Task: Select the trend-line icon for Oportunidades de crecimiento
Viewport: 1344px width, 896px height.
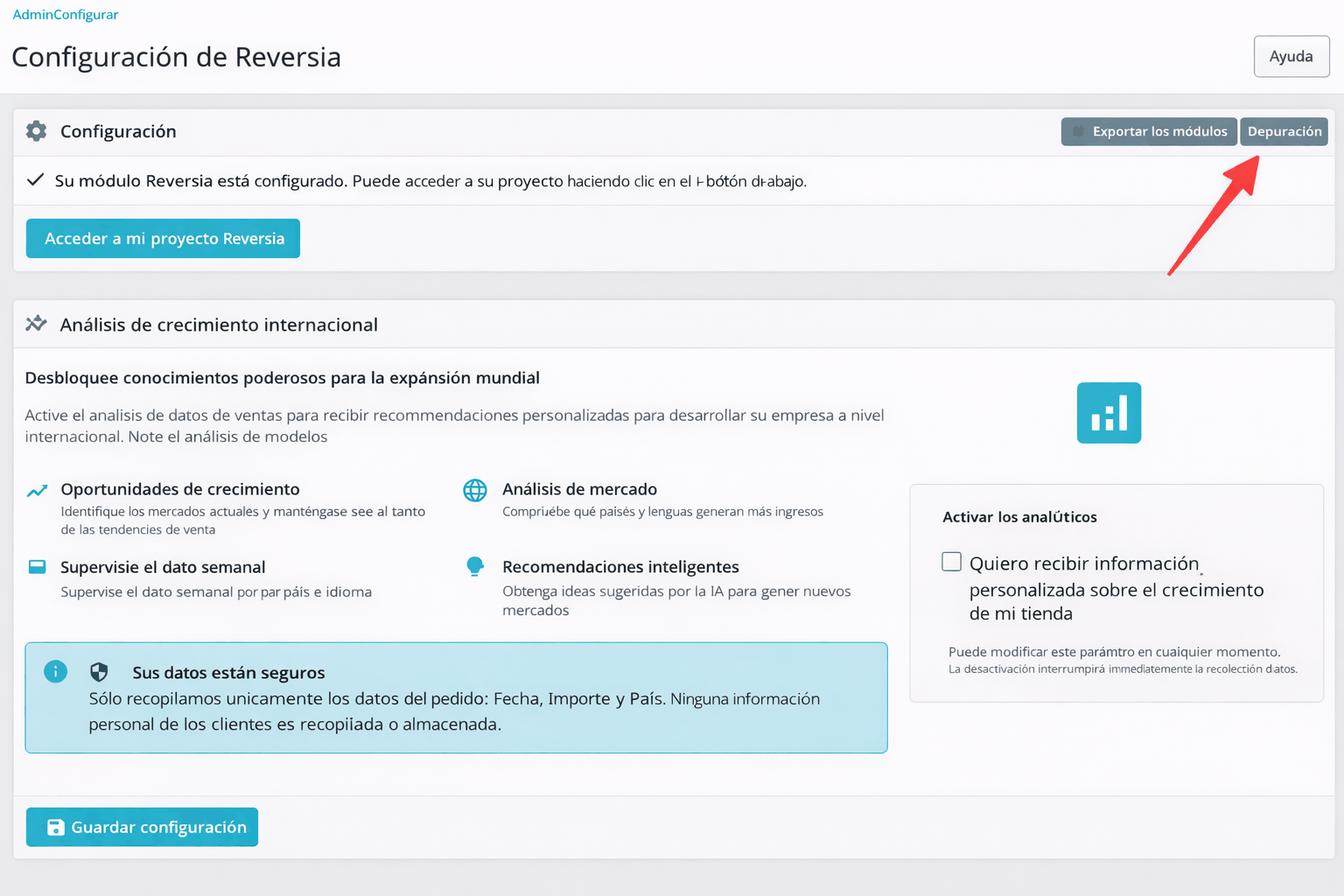Action: [x=37, y=489]
